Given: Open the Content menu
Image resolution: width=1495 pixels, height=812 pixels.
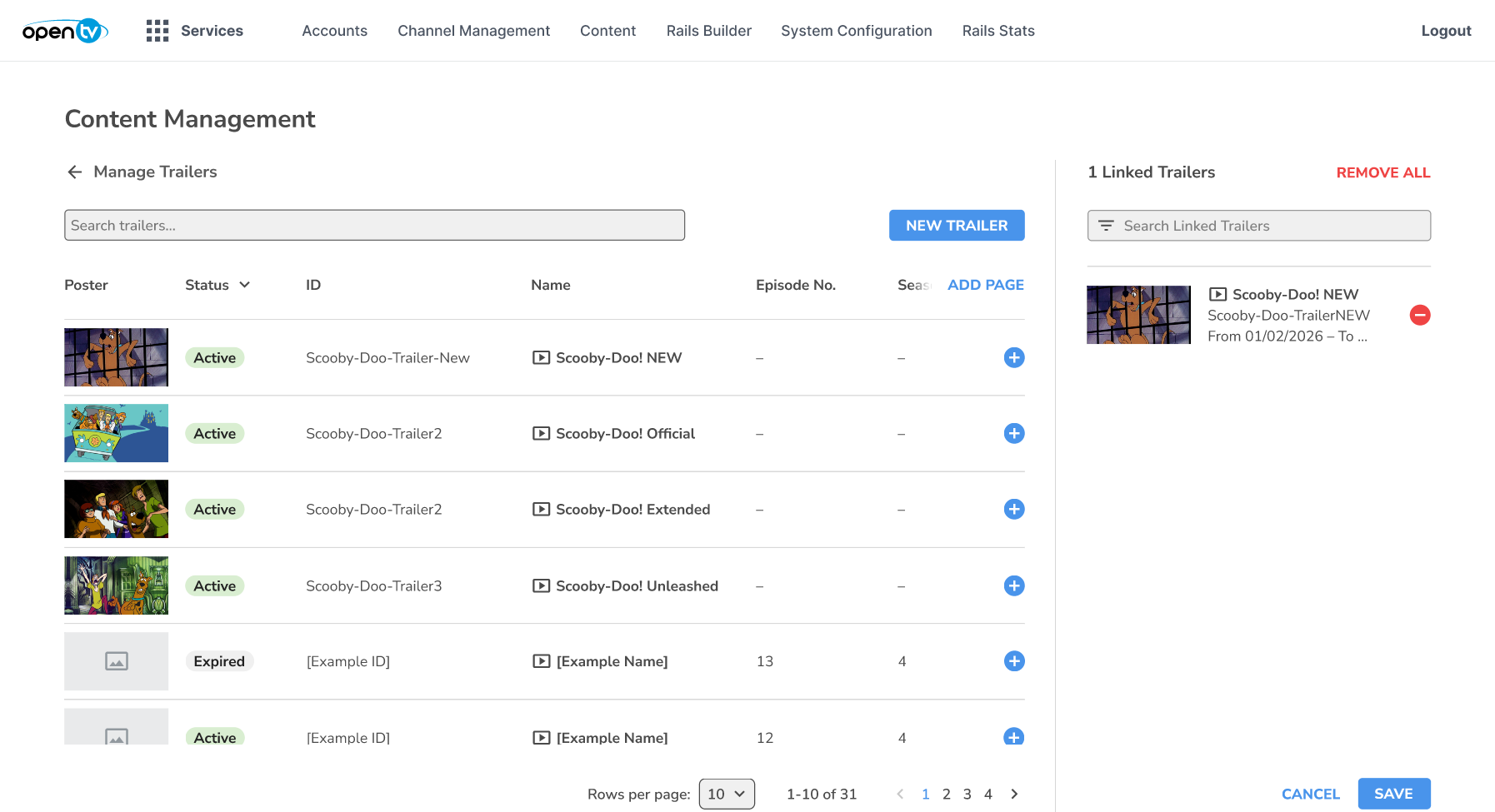Looking at the screenshot, I should pyautogui.click(x=607, y=31).
